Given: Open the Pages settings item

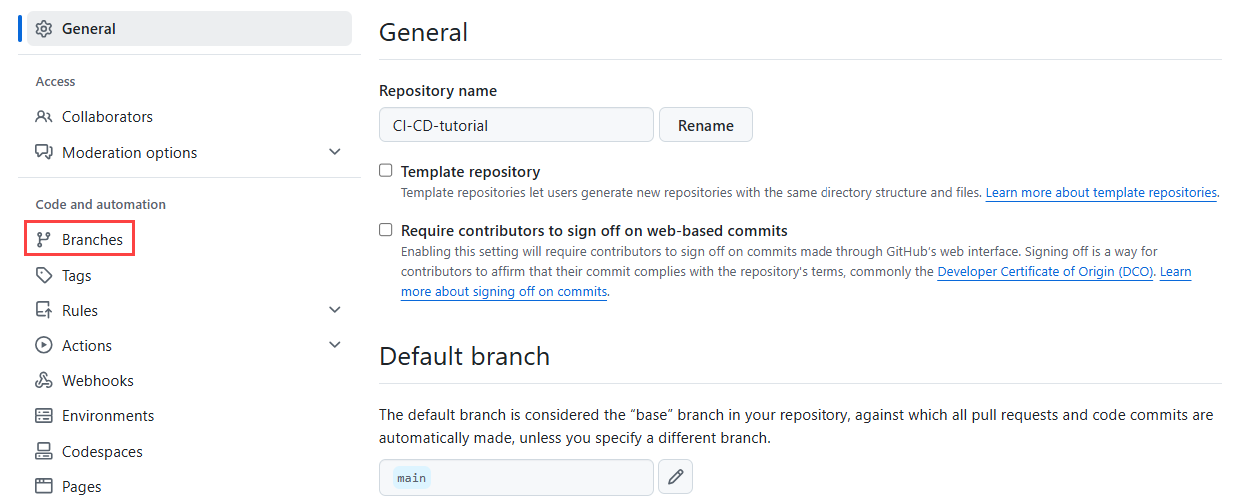Looking at the screenshot, I should click(81, 487).
